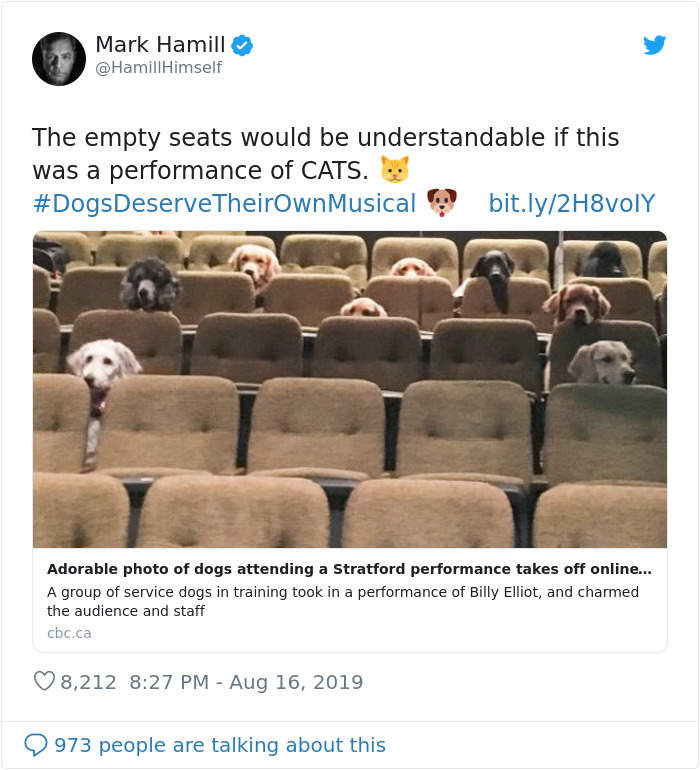Visit the cbc.ca source domain
700x770 pixels.
point(69,633)
